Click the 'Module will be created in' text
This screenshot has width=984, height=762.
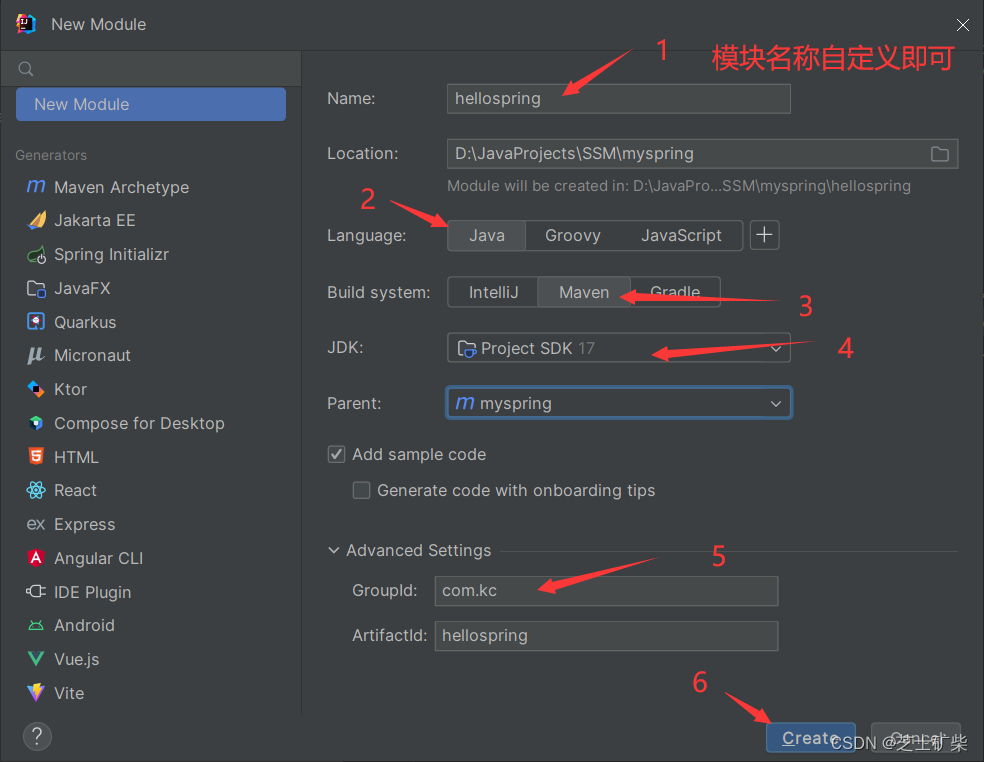[679, 186]
